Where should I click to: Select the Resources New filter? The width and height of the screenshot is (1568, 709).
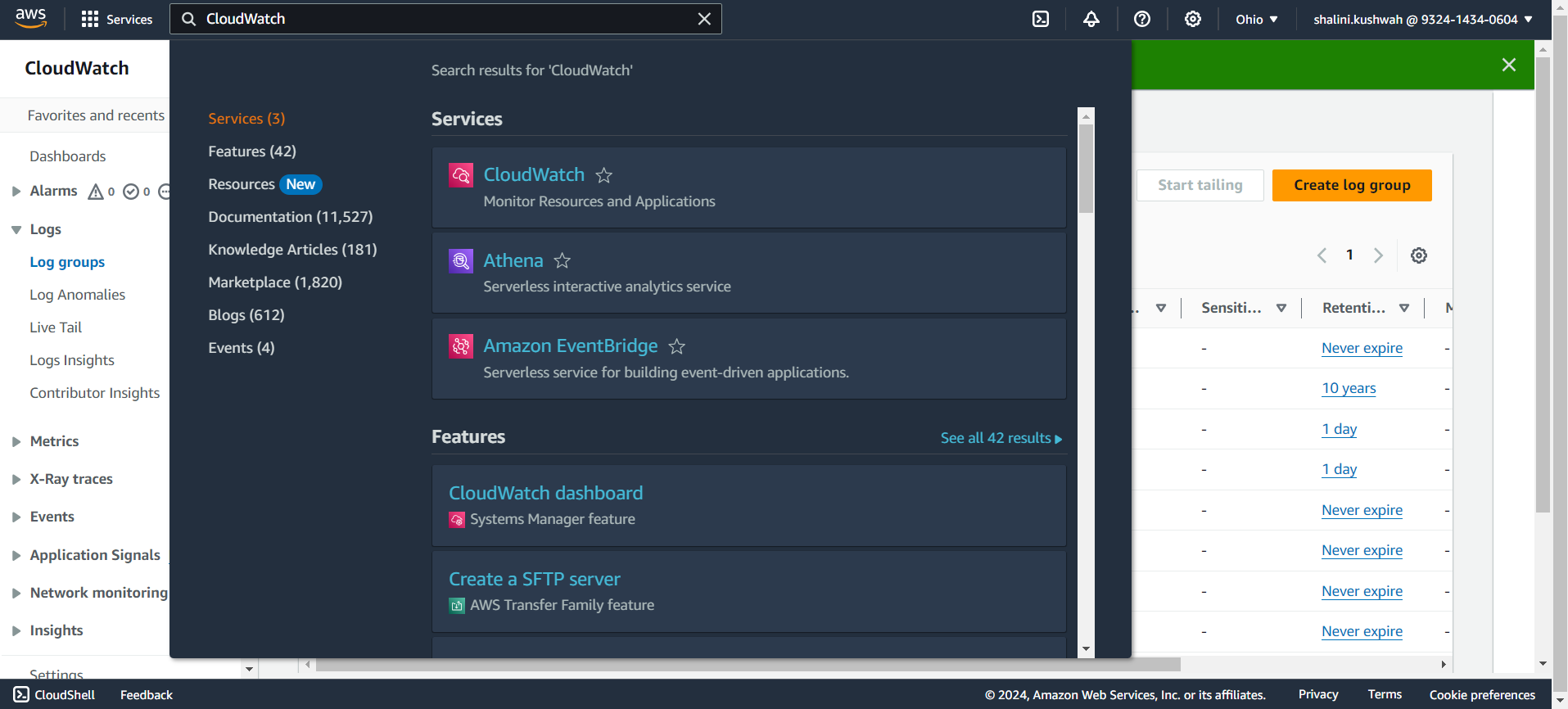click(264, 184)
